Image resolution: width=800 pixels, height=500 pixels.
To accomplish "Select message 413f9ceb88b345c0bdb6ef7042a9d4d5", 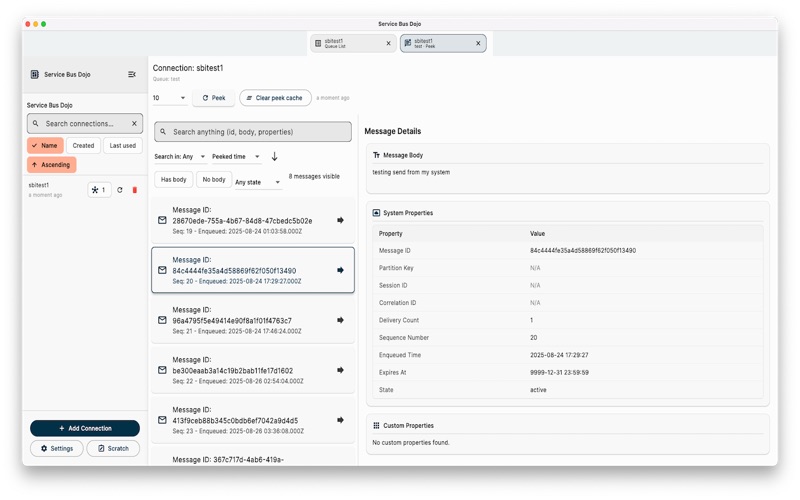I will point(253,420).
